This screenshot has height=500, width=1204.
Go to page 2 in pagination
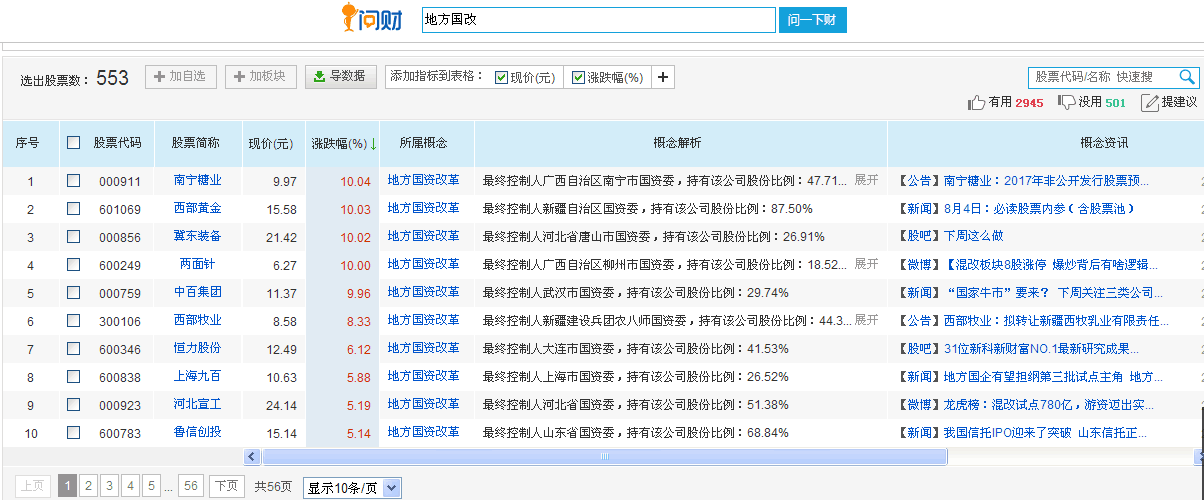(89, 486)
